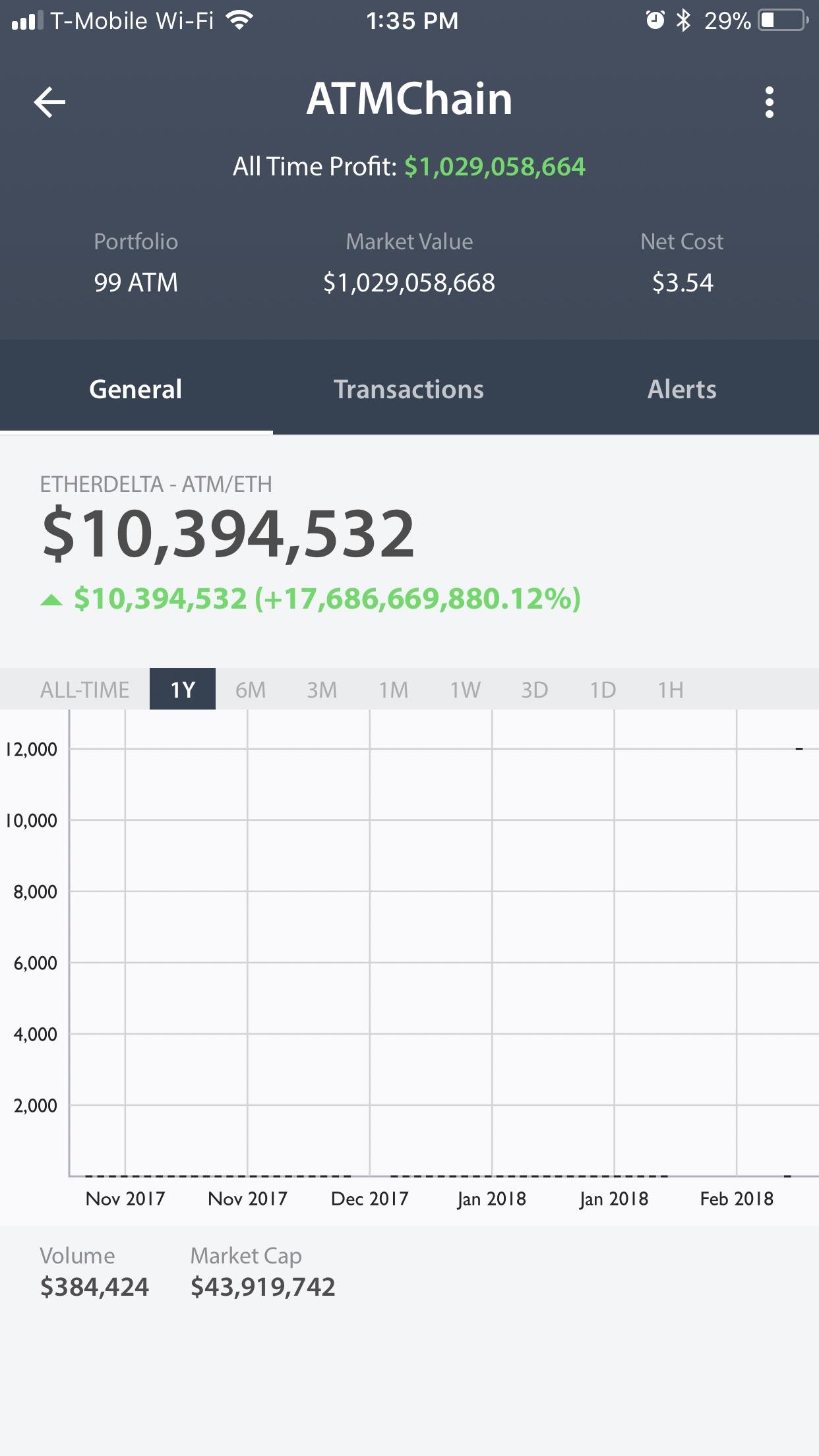This screenshot has width=819, height=1456.
Task: Tap the 29% battery percentage
Action: coord(727,20)
